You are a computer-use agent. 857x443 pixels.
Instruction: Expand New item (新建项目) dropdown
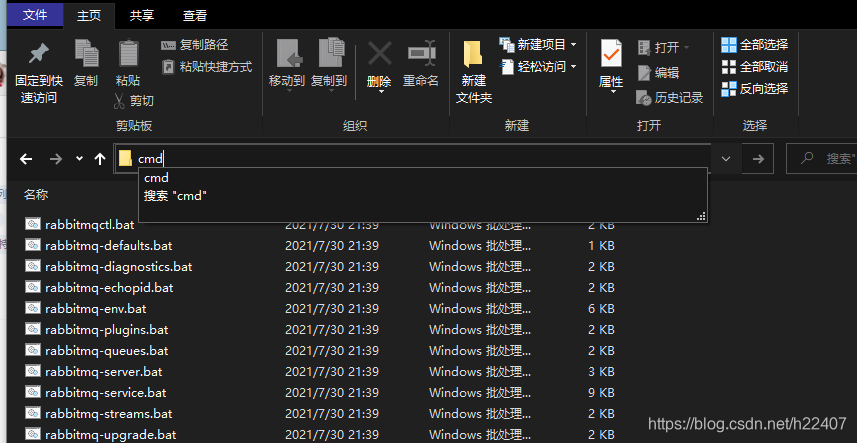(573, 45)
